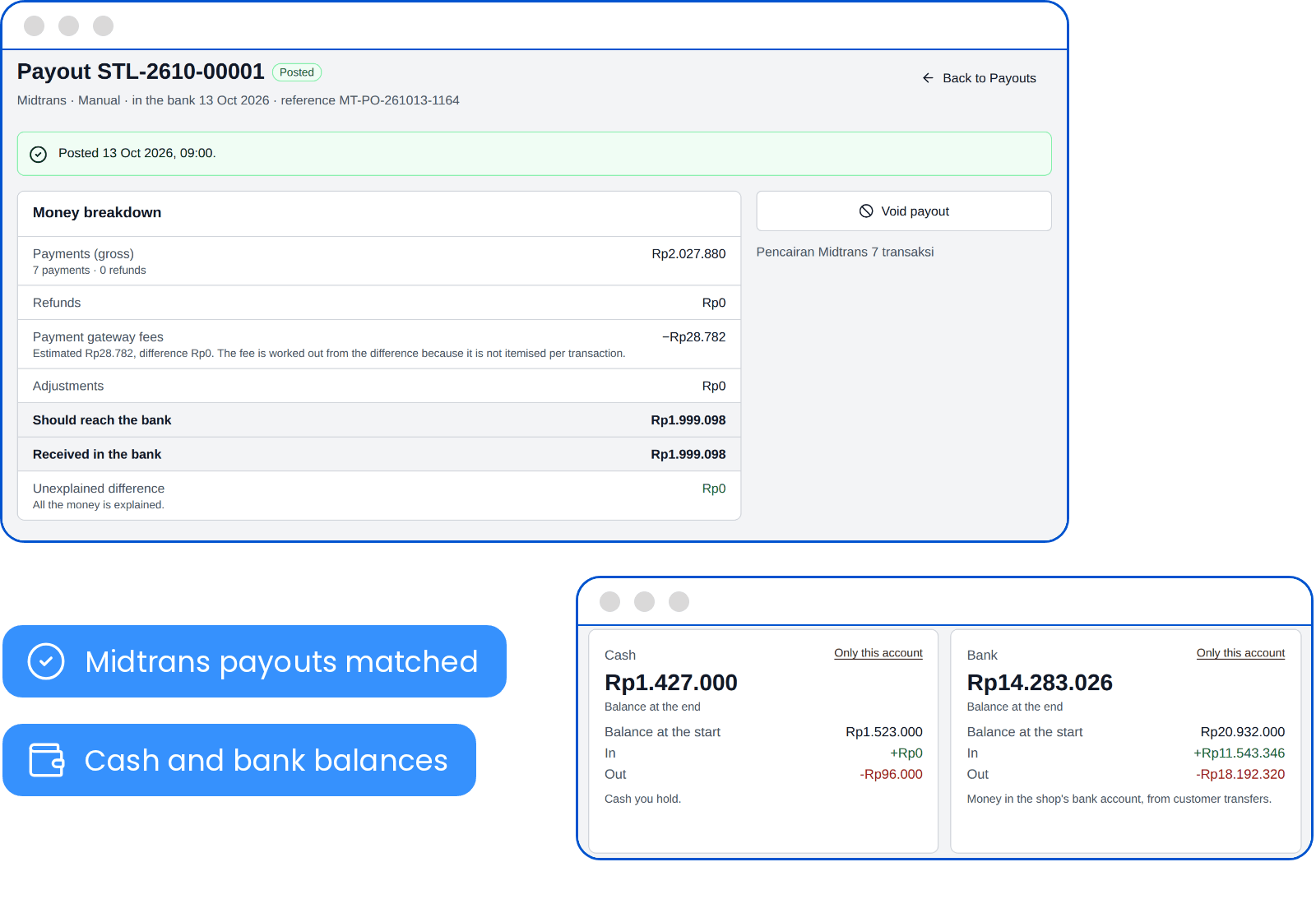
Task: Click the wallet icon in Cash and bank balances
Action: 46,760
